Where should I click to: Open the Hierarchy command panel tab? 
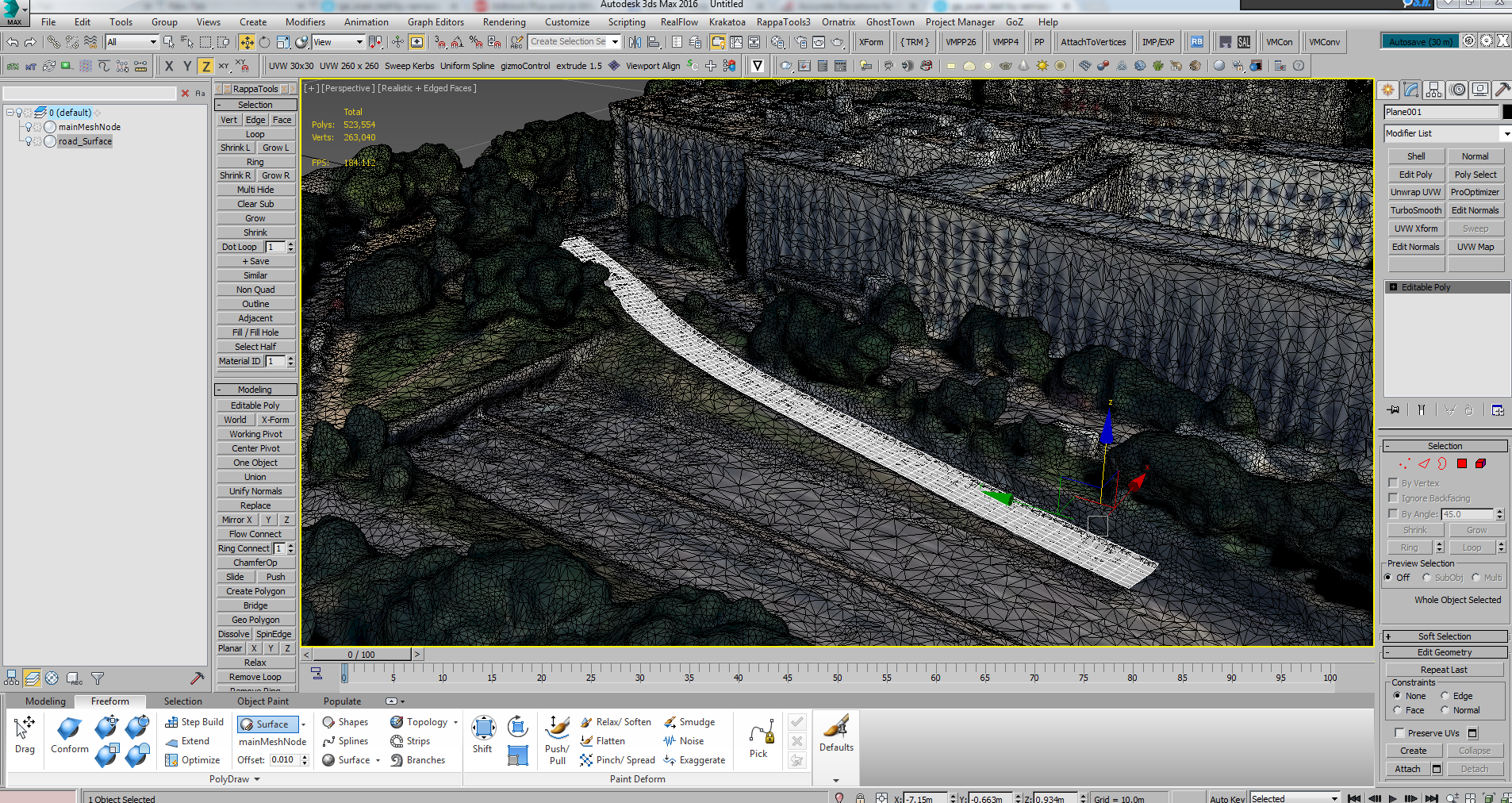pos(1433,90)
